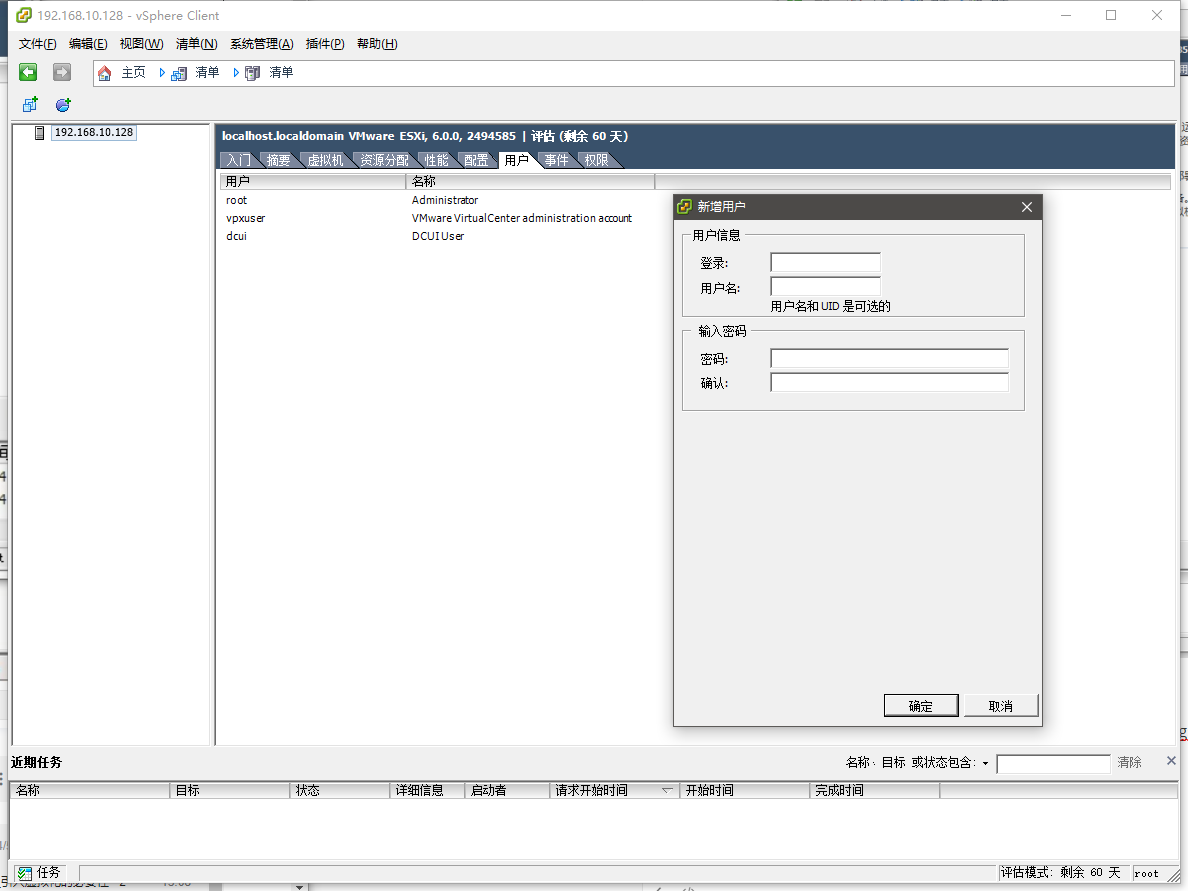
Task: Switch to the 事件 tab
Action: (x=557, y=160)
